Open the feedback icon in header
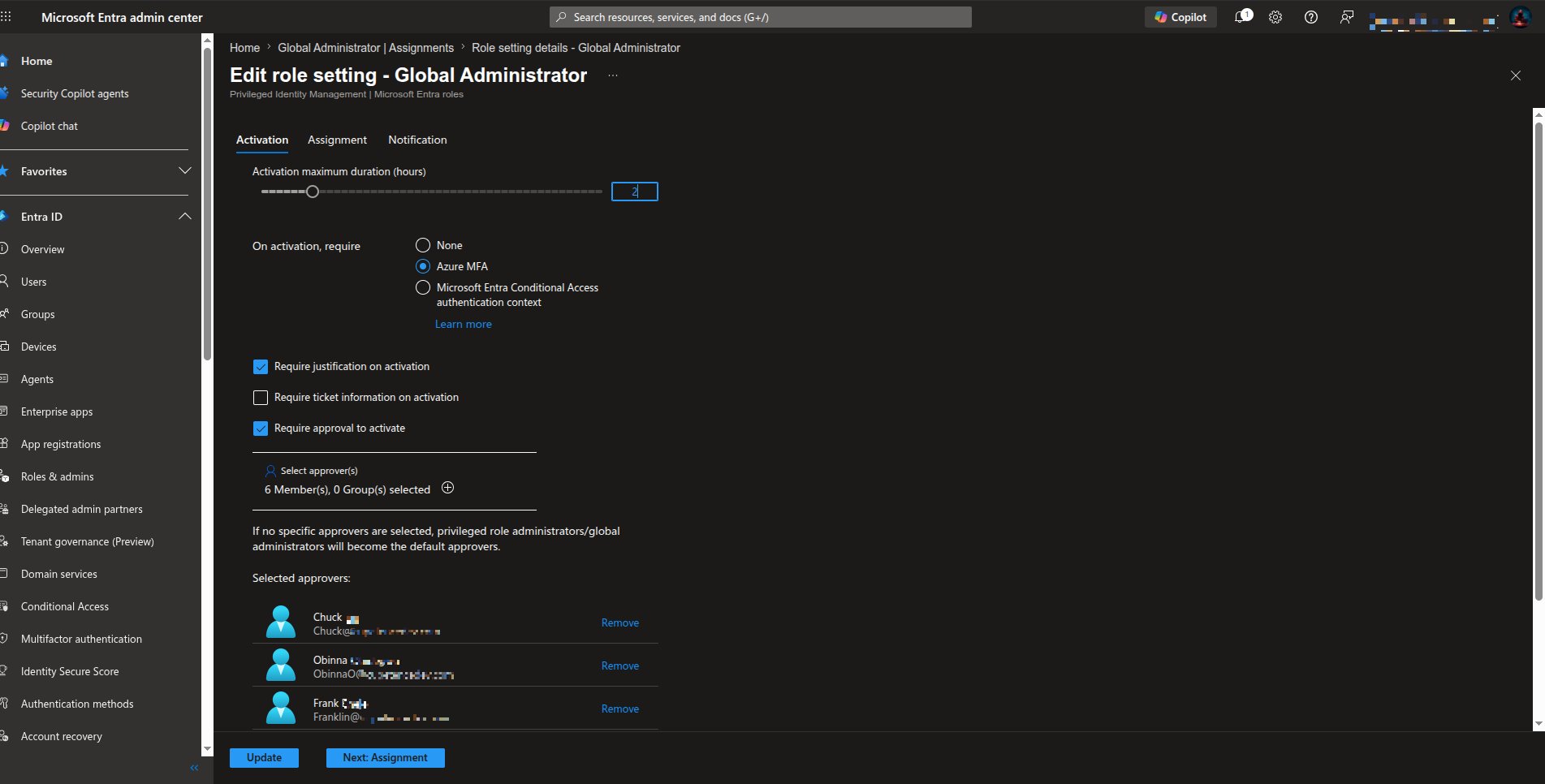 tap(1346, 17)
